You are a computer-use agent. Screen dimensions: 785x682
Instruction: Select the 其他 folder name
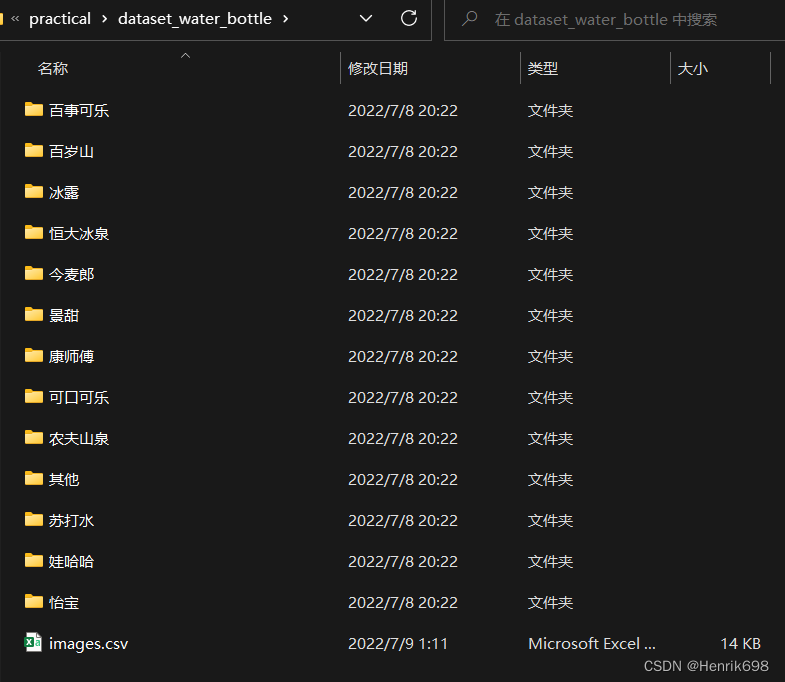(x=64, y=480)
